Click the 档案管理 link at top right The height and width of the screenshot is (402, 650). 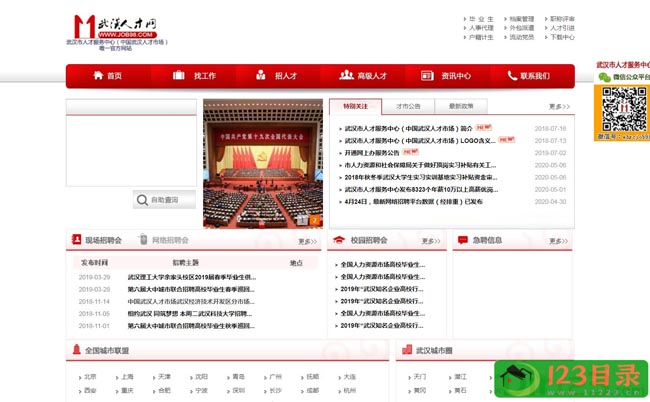point(520,19)
